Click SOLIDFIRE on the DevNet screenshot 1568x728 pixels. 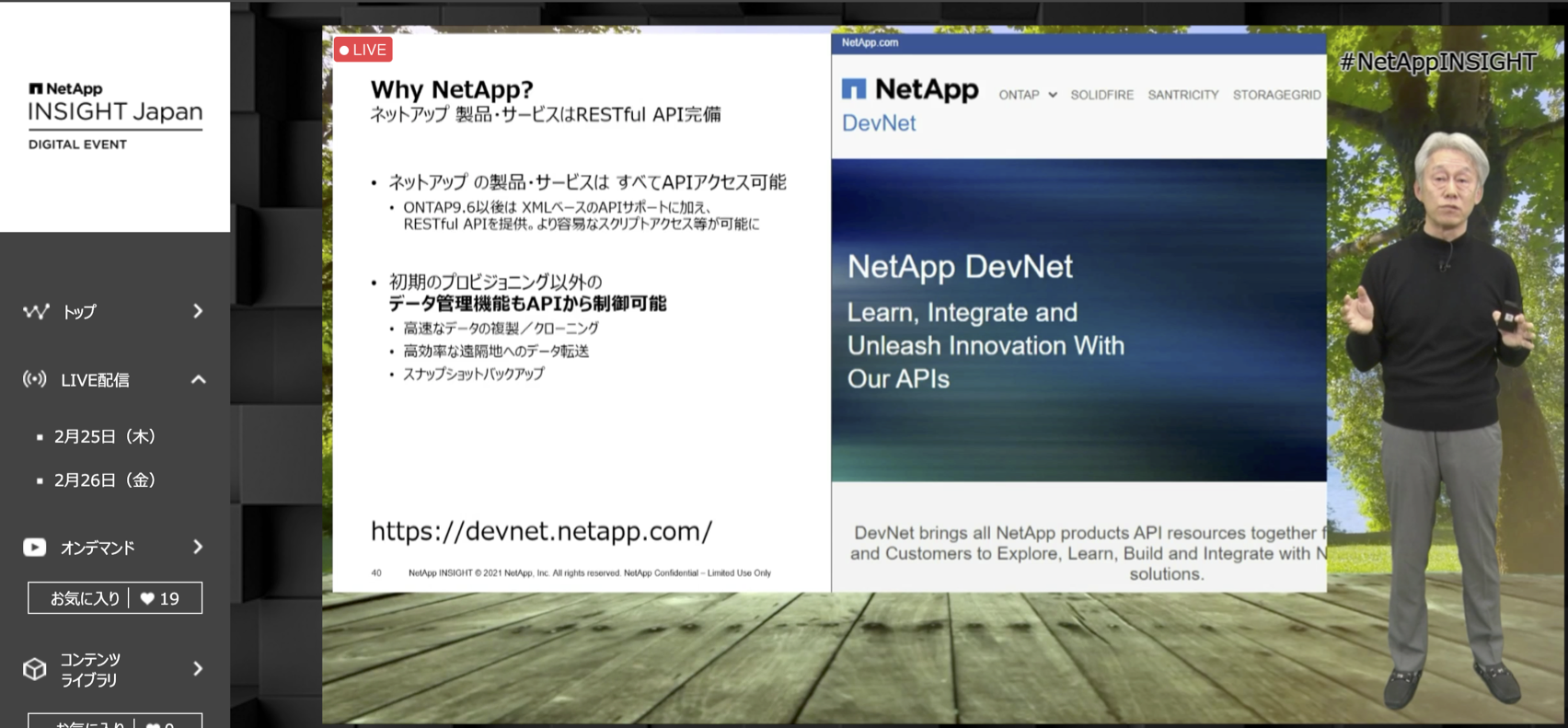coord(1101,95)
